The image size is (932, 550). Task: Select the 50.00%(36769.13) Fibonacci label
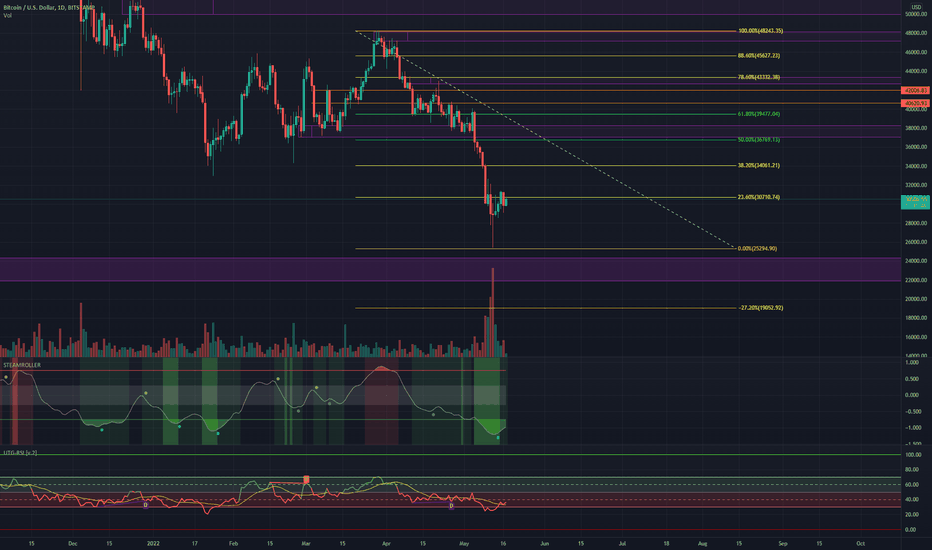coord(758,140)
